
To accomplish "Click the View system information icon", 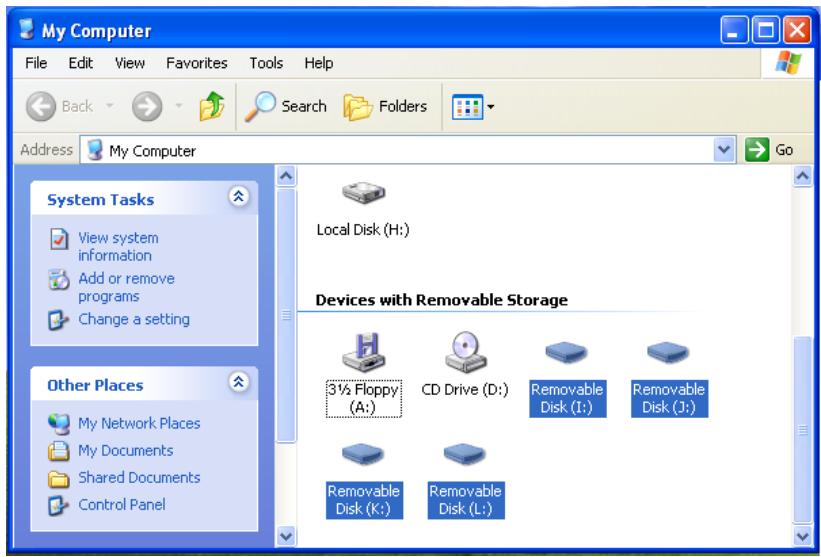I will [x=59, y=239].
